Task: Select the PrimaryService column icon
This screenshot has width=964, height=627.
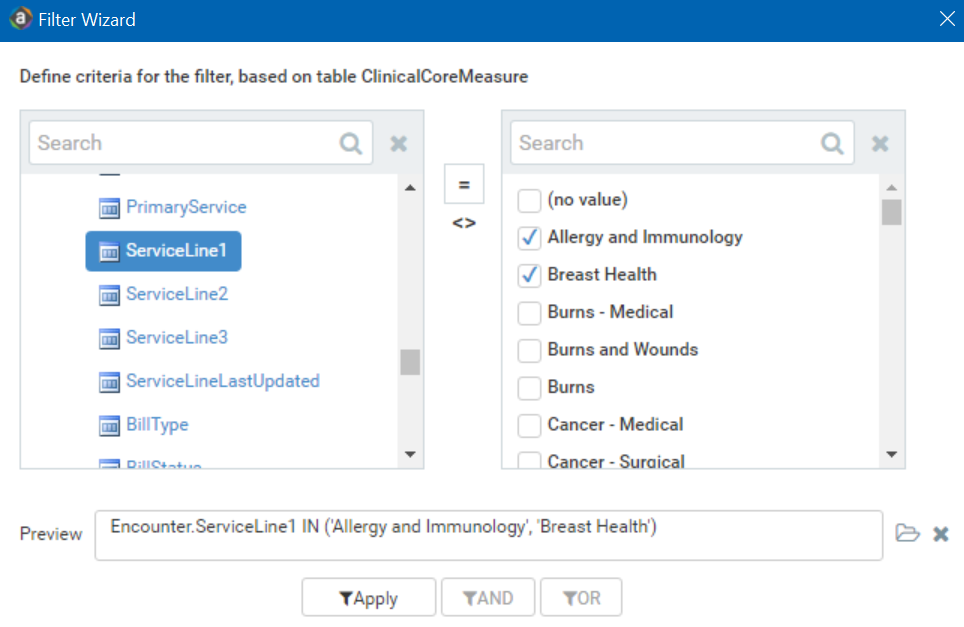Action: pyautogui.click(x=110, y=208)
